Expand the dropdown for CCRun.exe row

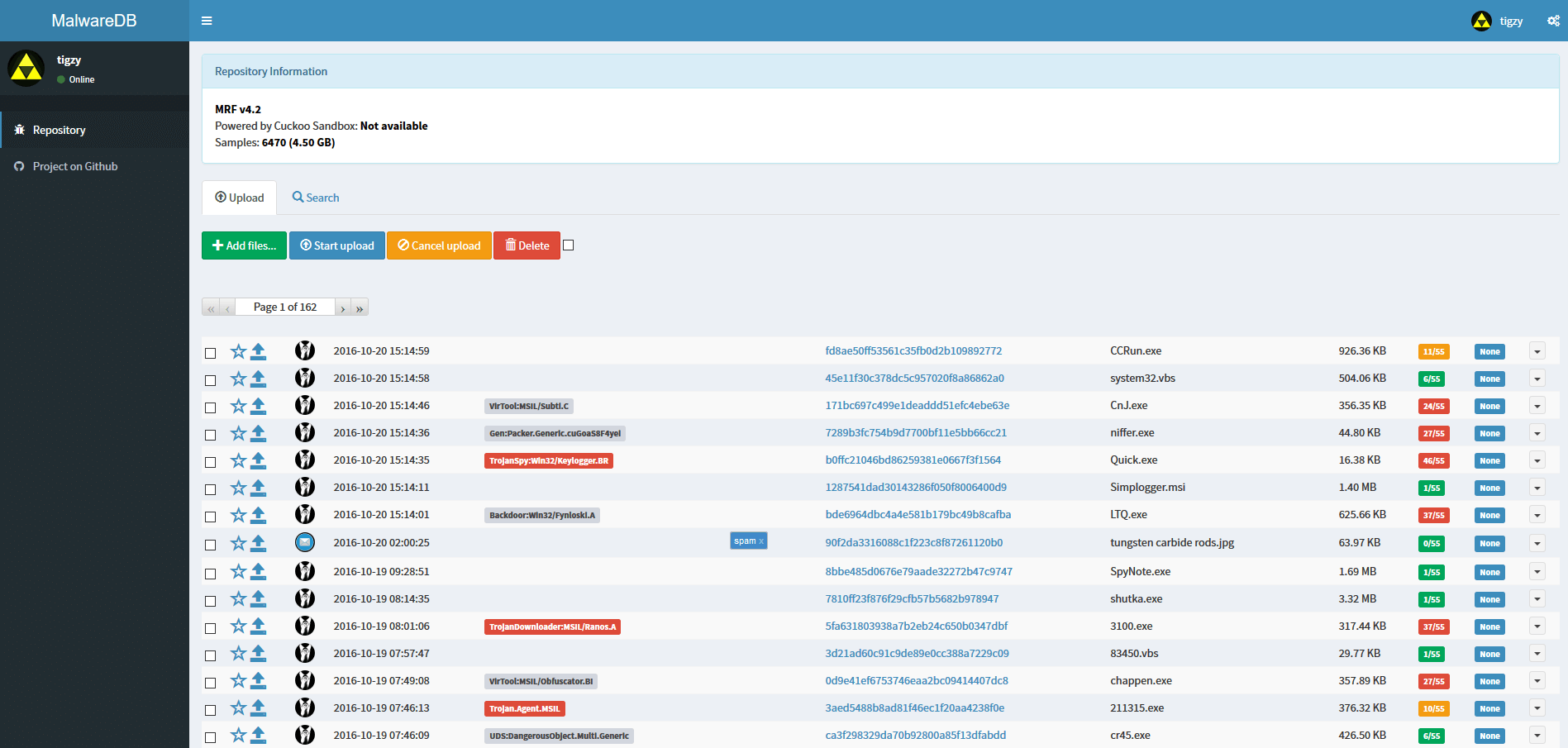tap(1537, 351)
